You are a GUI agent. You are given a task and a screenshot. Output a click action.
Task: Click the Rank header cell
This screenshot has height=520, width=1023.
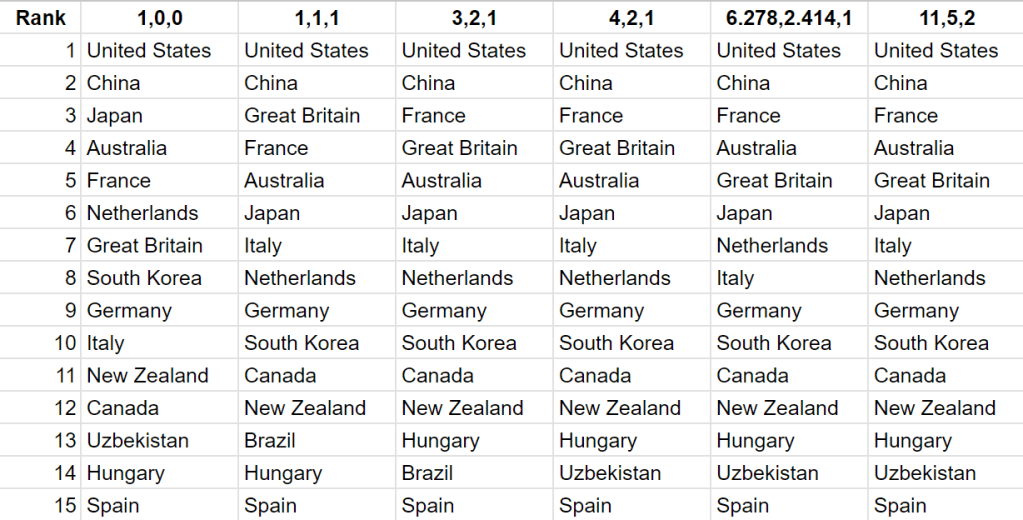[41, 18]
